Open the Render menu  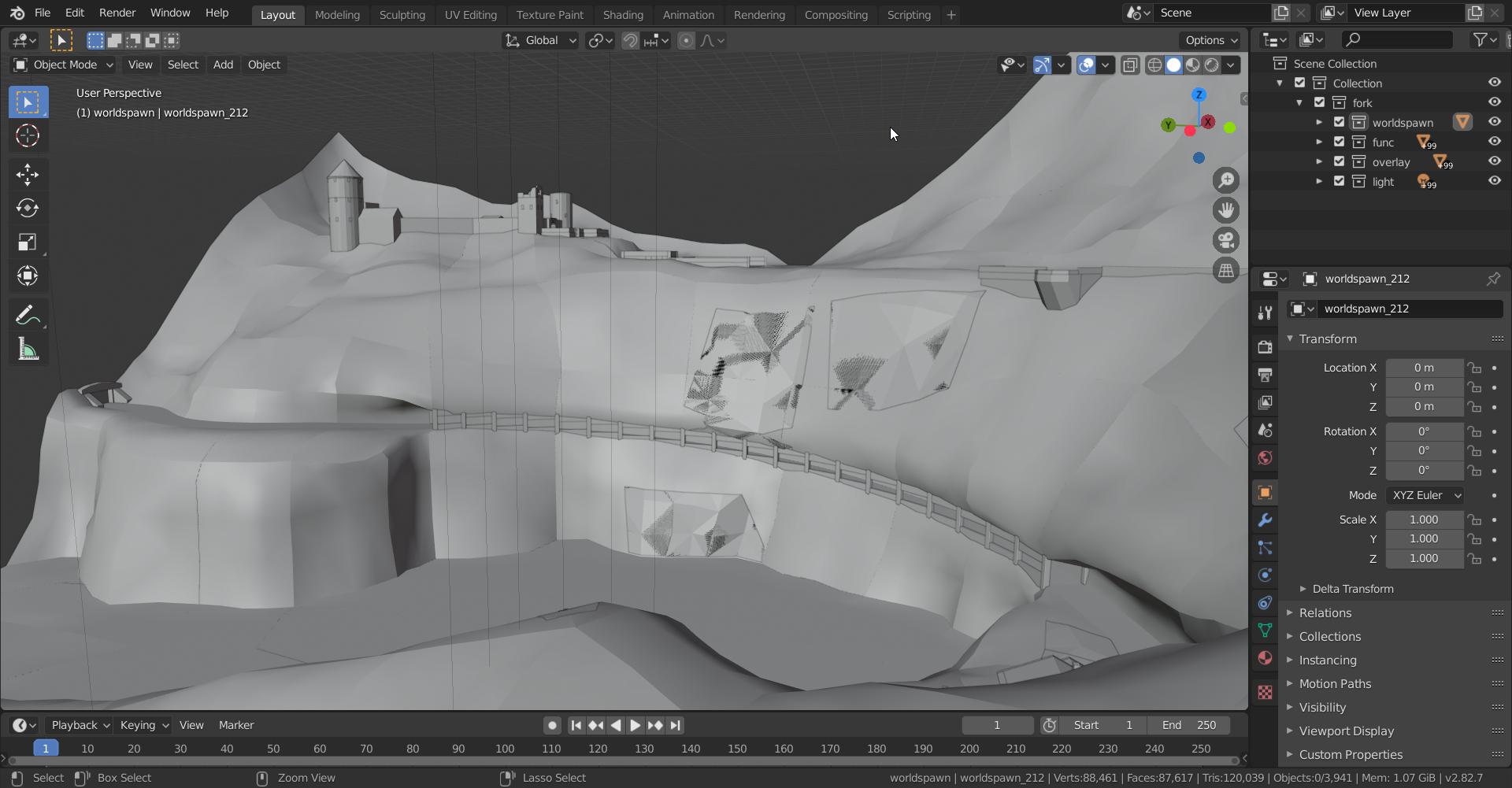pyautogui.click(x=117, y=13)
